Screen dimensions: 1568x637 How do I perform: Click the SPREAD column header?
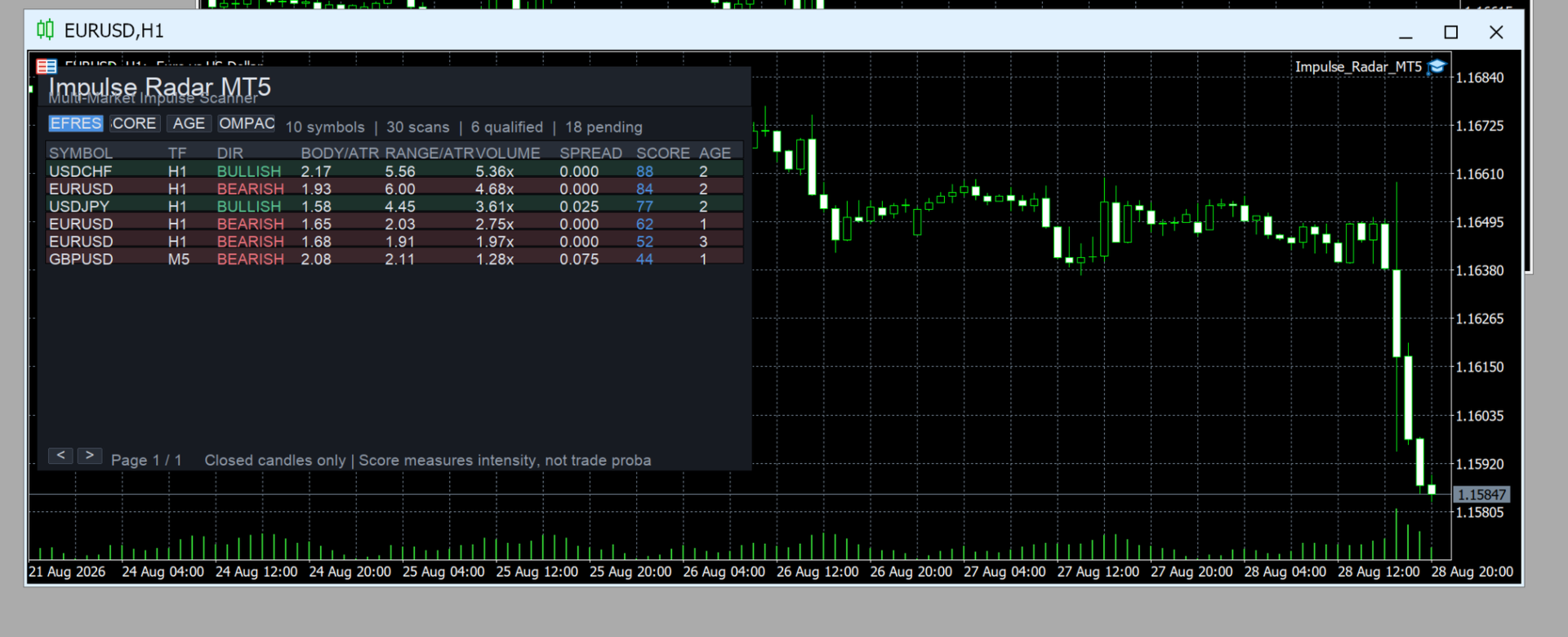[590, 153]
